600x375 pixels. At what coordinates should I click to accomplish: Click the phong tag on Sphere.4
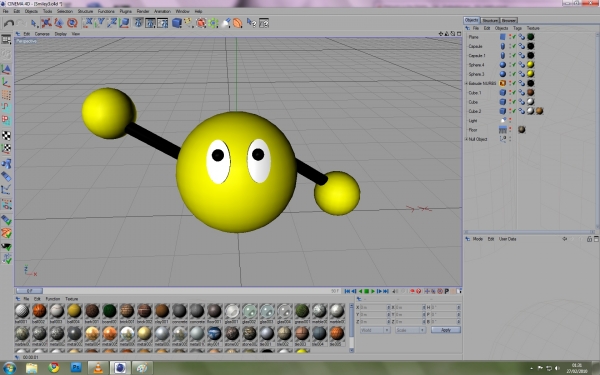tap(522, 65)
